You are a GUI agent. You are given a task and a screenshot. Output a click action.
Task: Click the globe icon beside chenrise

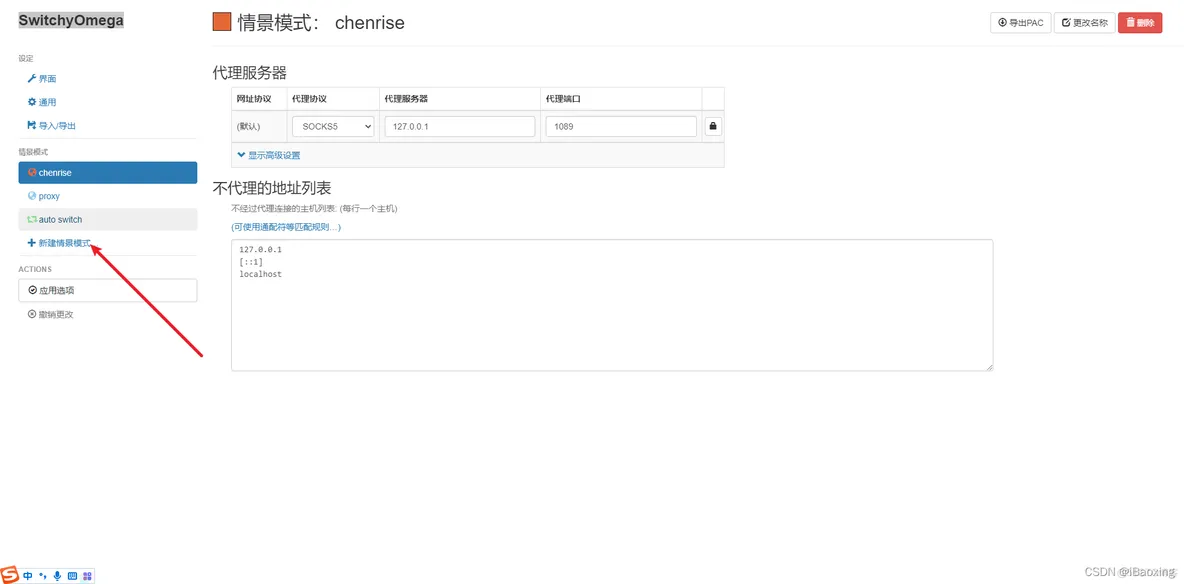click(x=32, y=172)
